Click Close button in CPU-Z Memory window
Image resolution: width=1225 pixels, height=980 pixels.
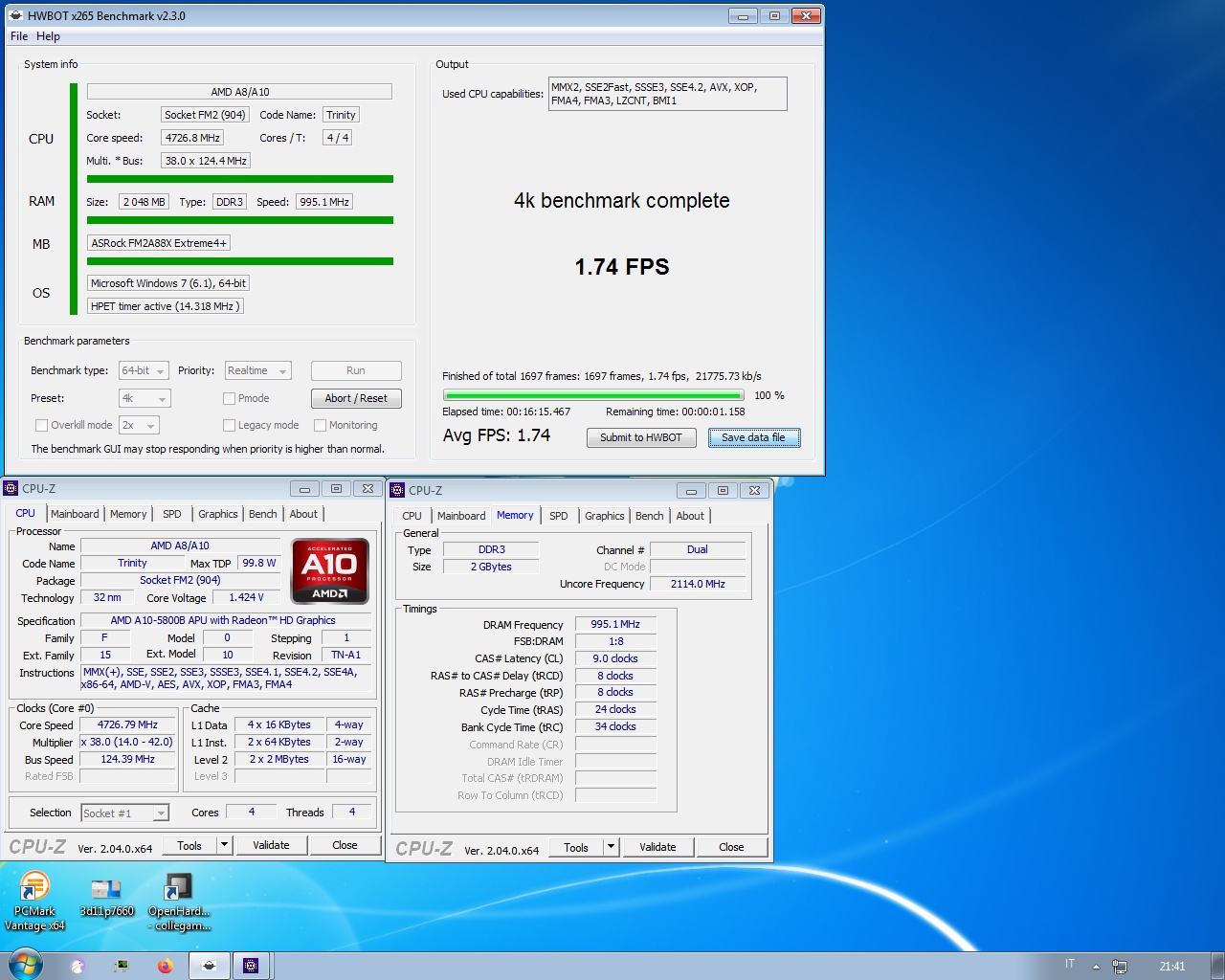point(731,847)
